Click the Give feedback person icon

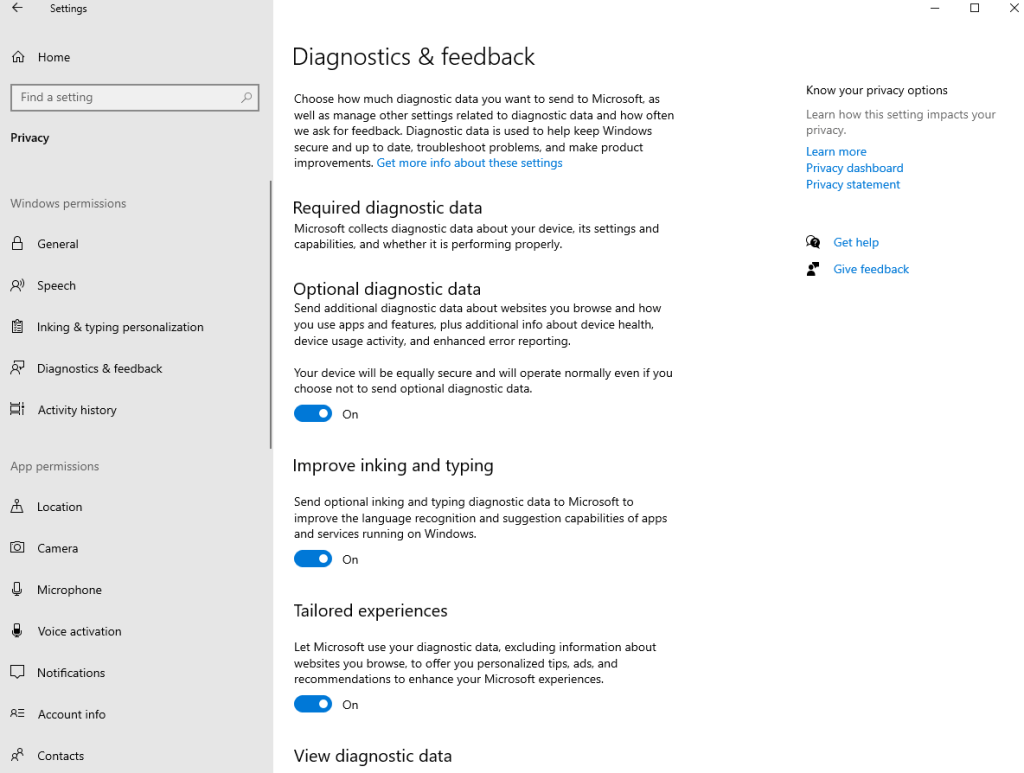tap(813, 269)
